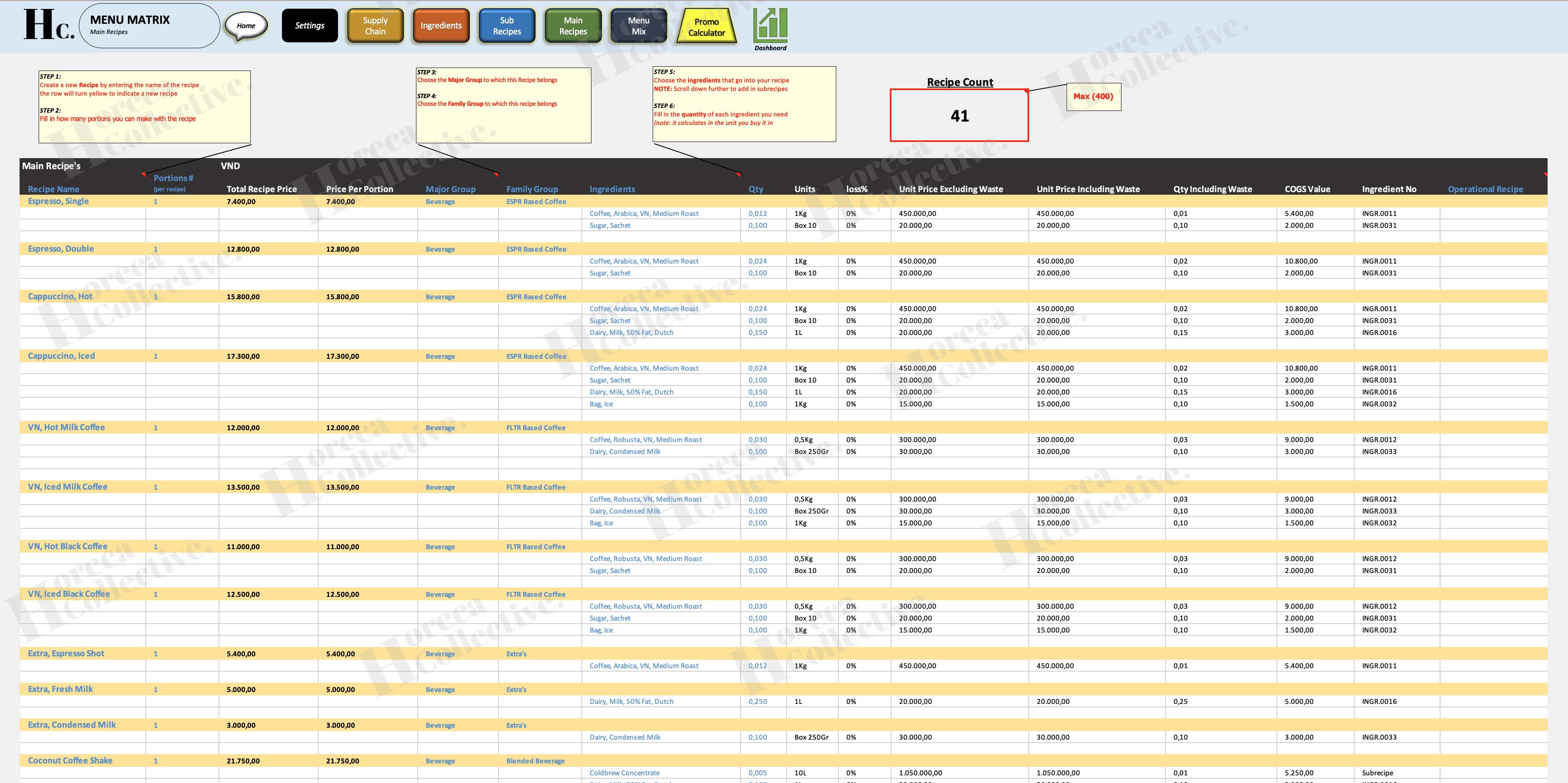The image size is (1568, 783).
Task: Open the Ingredients section
Action: (x=441, y=25)
